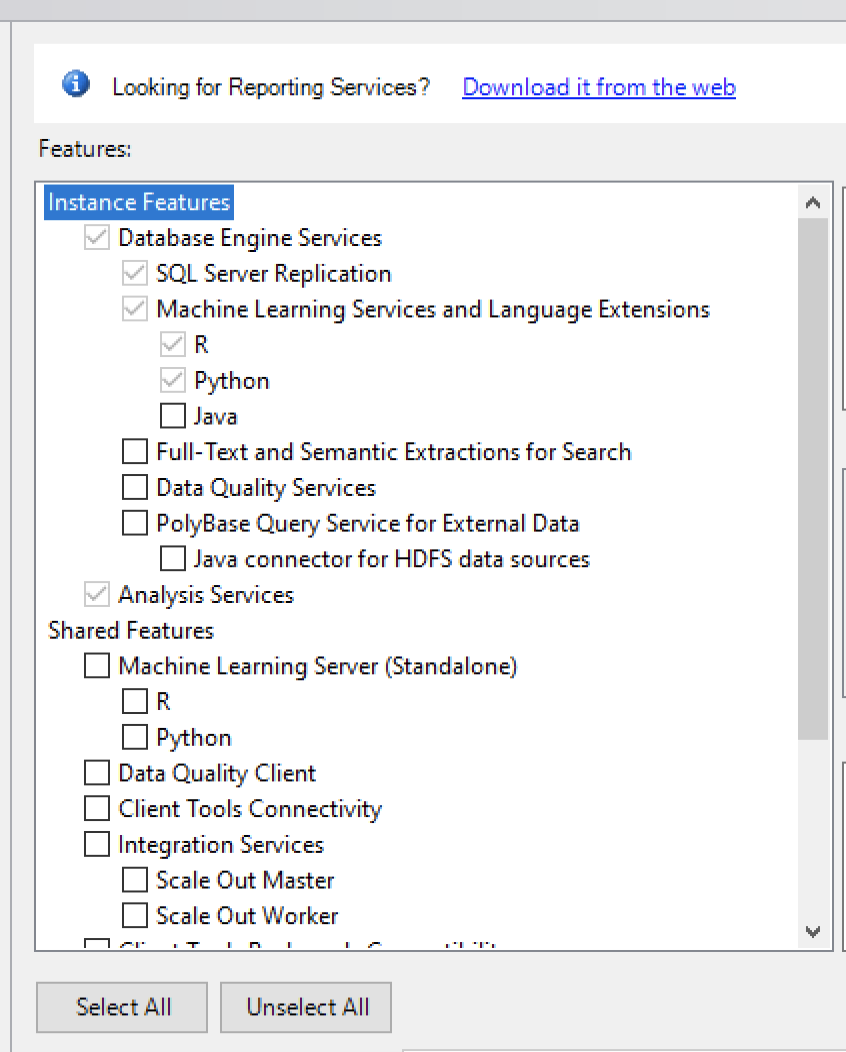Image resolution: width=846 pixels, height=1052 pixels.
Task: Enable Full-Text and Semantic Extractions for Search
Action: point(135,452)
